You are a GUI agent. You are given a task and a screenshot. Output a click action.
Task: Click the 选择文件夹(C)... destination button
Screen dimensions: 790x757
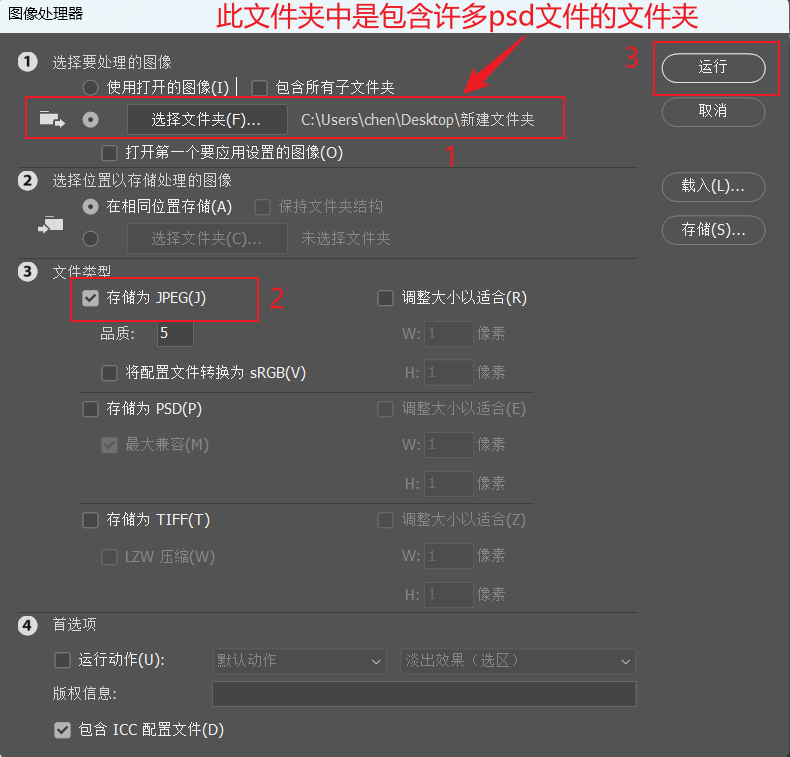pos(207,239)
